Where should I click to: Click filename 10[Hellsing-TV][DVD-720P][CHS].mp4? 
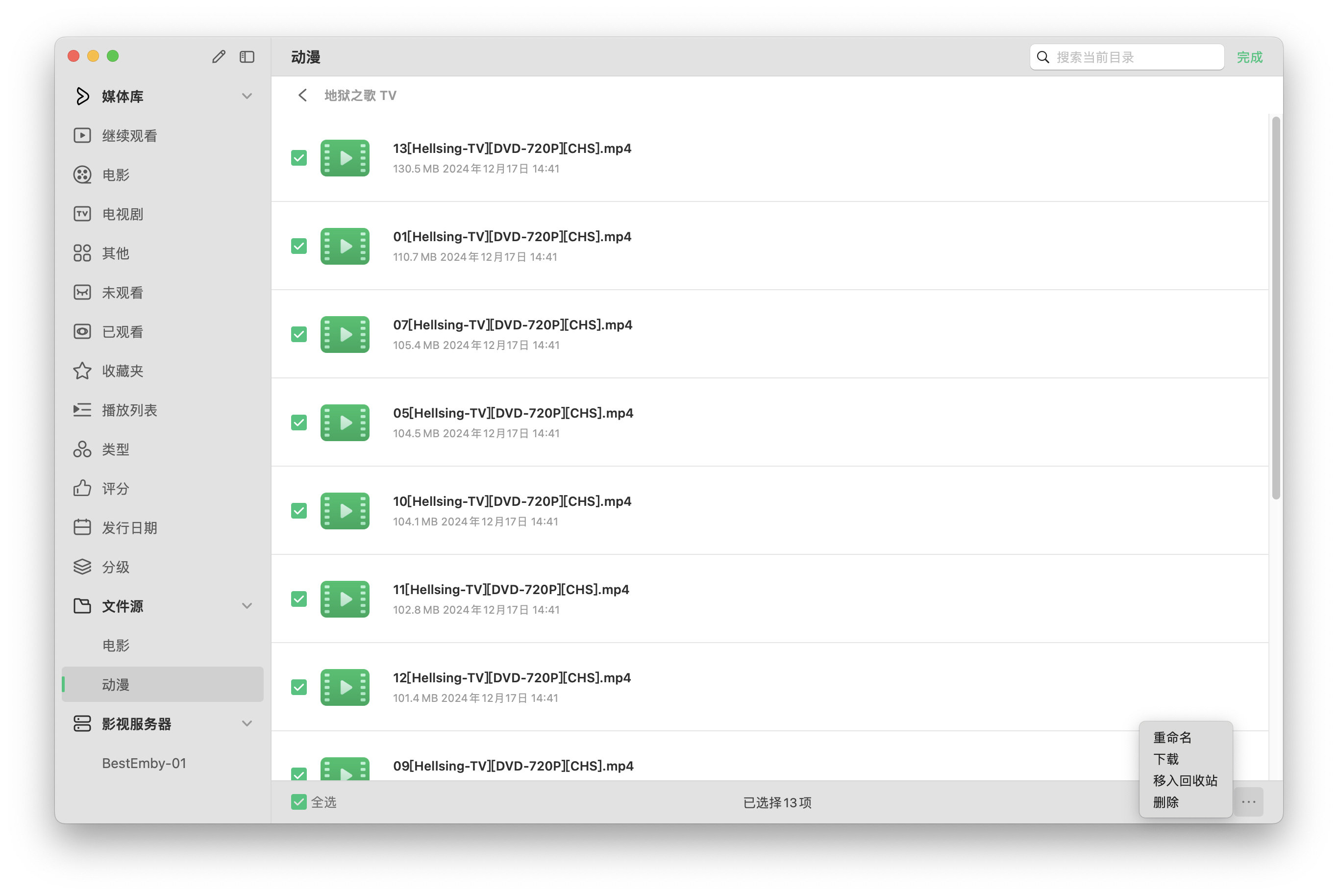(513, 501)
